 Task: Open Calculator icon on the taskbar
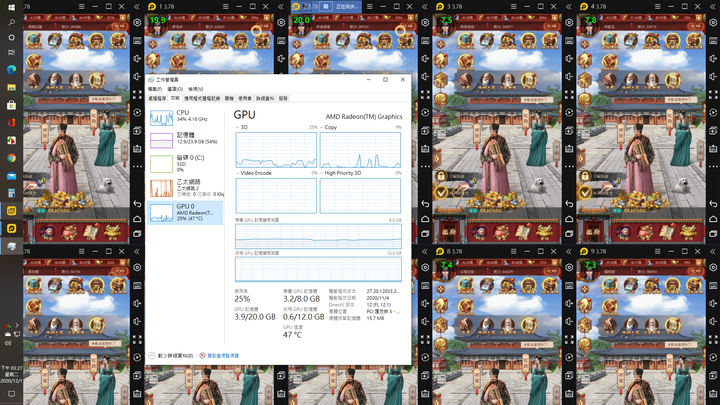point(11,193)
